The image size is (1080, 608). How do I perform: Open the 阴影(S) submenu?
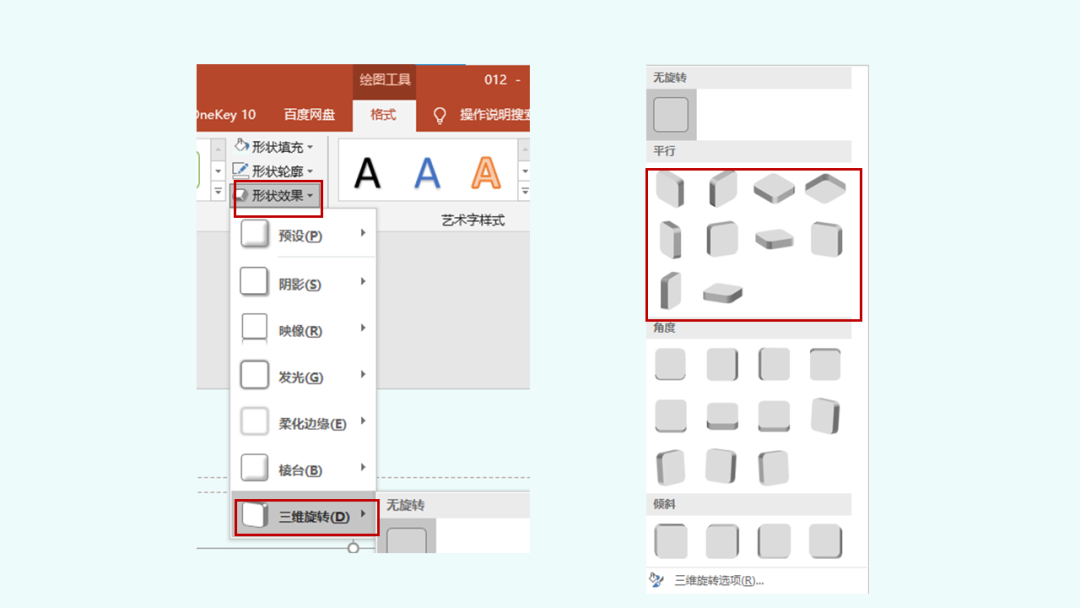point(304,283)
